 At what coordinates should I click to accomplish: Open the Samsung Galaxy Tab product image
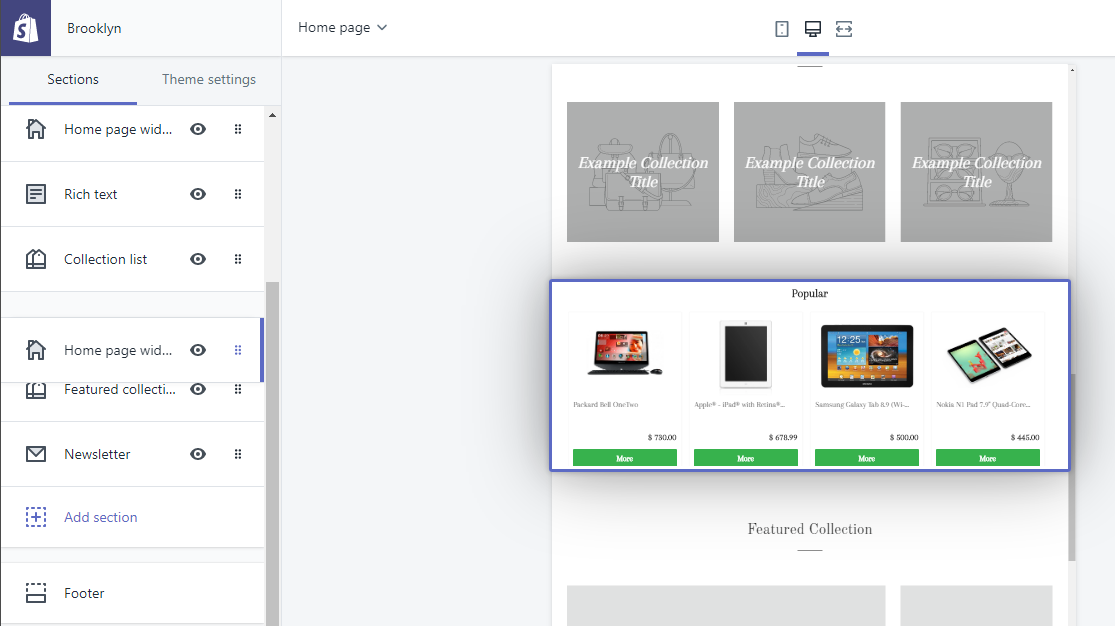tap(866, 355)
